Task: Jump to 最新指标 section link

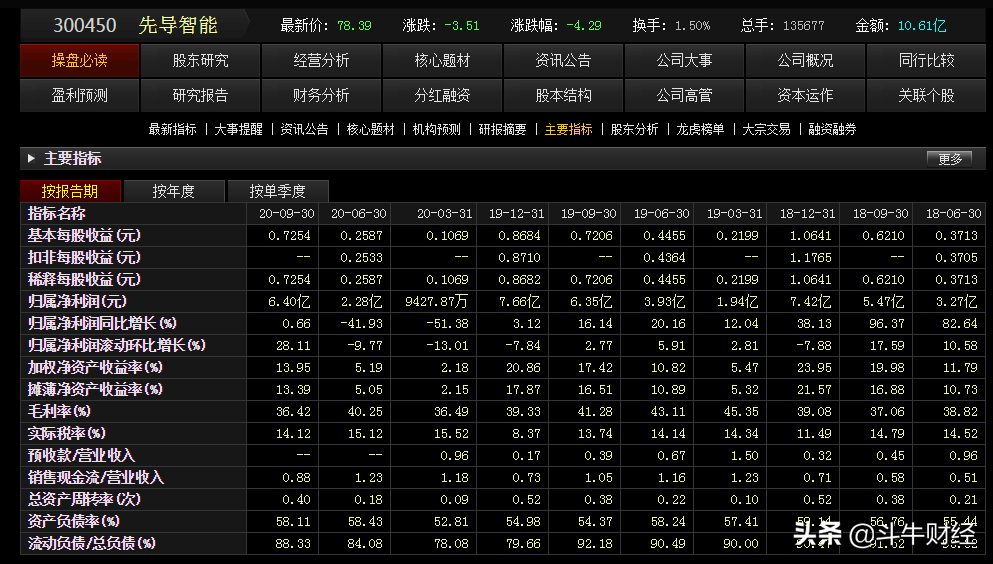Action: tap(172, 130)
